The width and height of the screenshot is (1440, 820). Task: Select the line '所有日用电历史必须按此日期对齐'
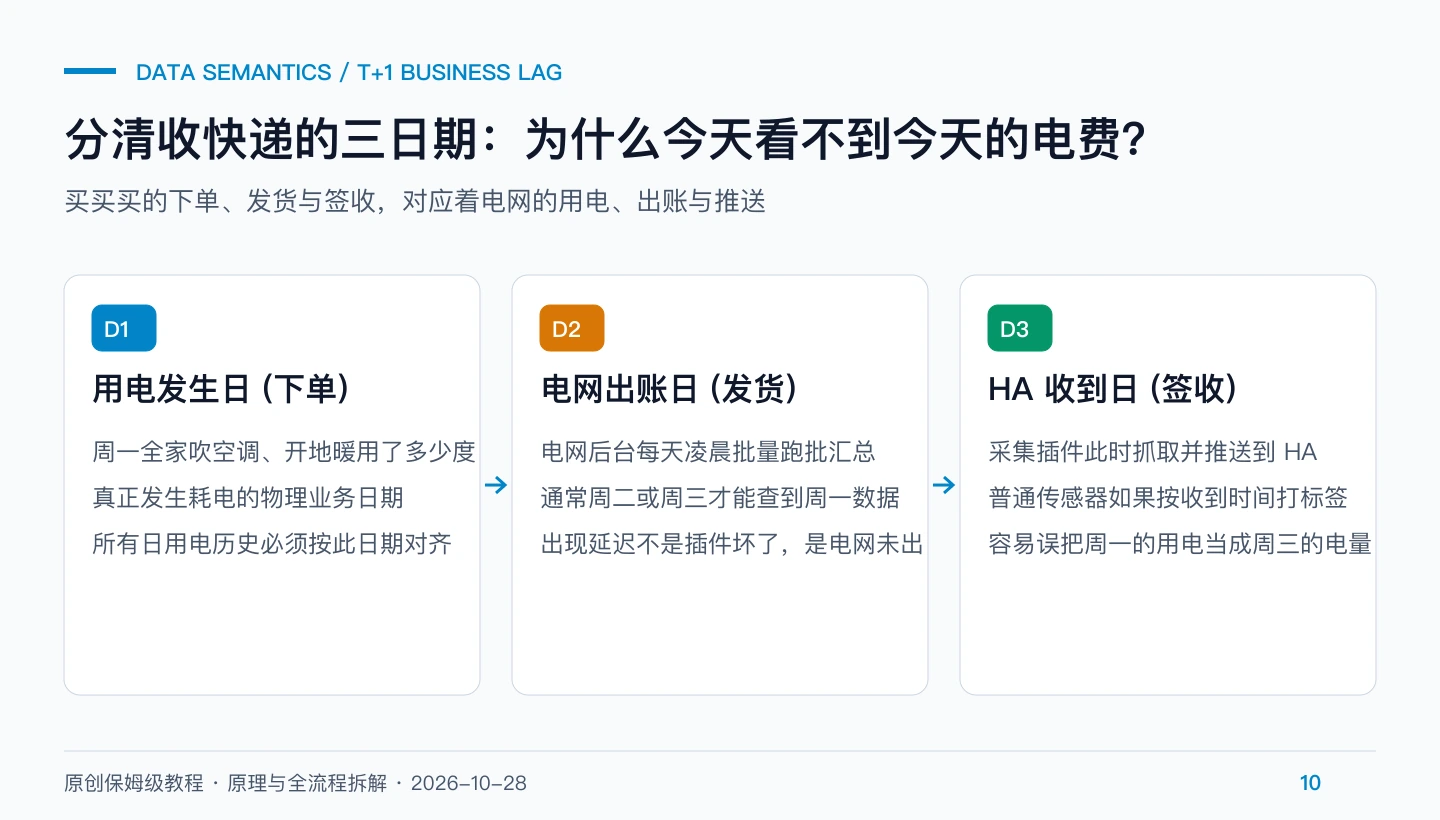click(x=272, y=544)
